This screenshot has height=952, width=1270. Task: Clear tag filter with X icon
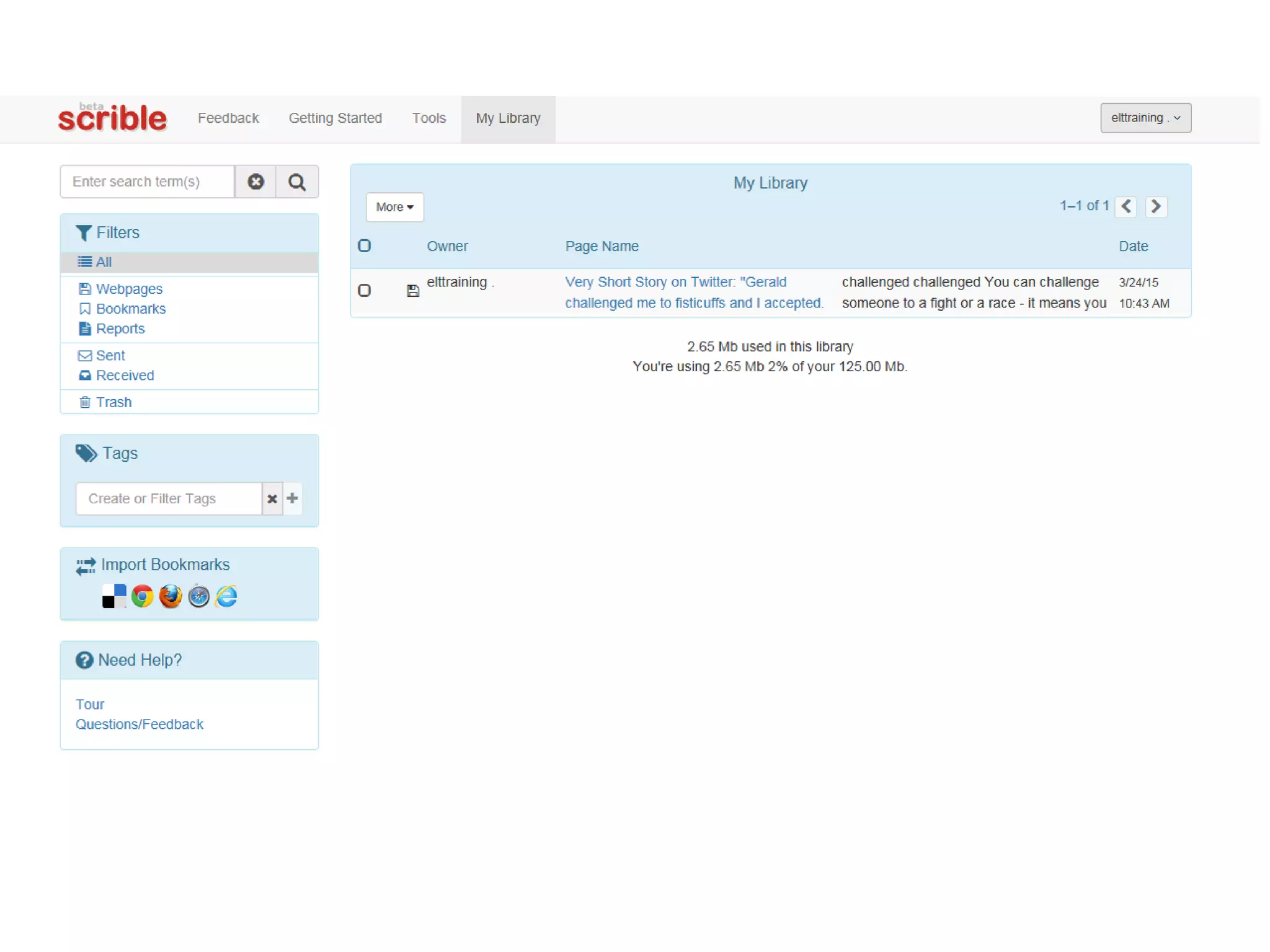pyautogui.click(x=272, y=498)
